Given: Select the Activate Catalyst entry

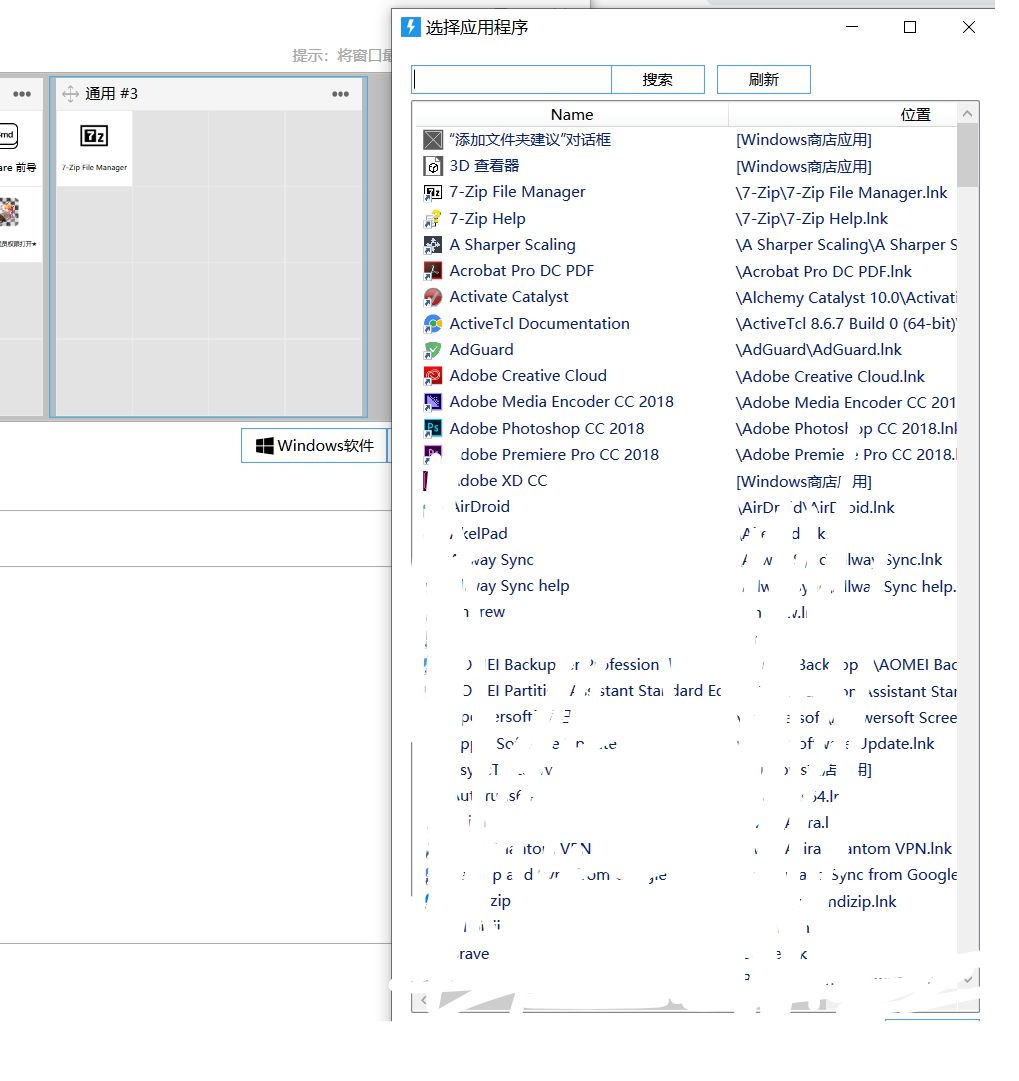Looking at the screenshot, I should point(509,297).
